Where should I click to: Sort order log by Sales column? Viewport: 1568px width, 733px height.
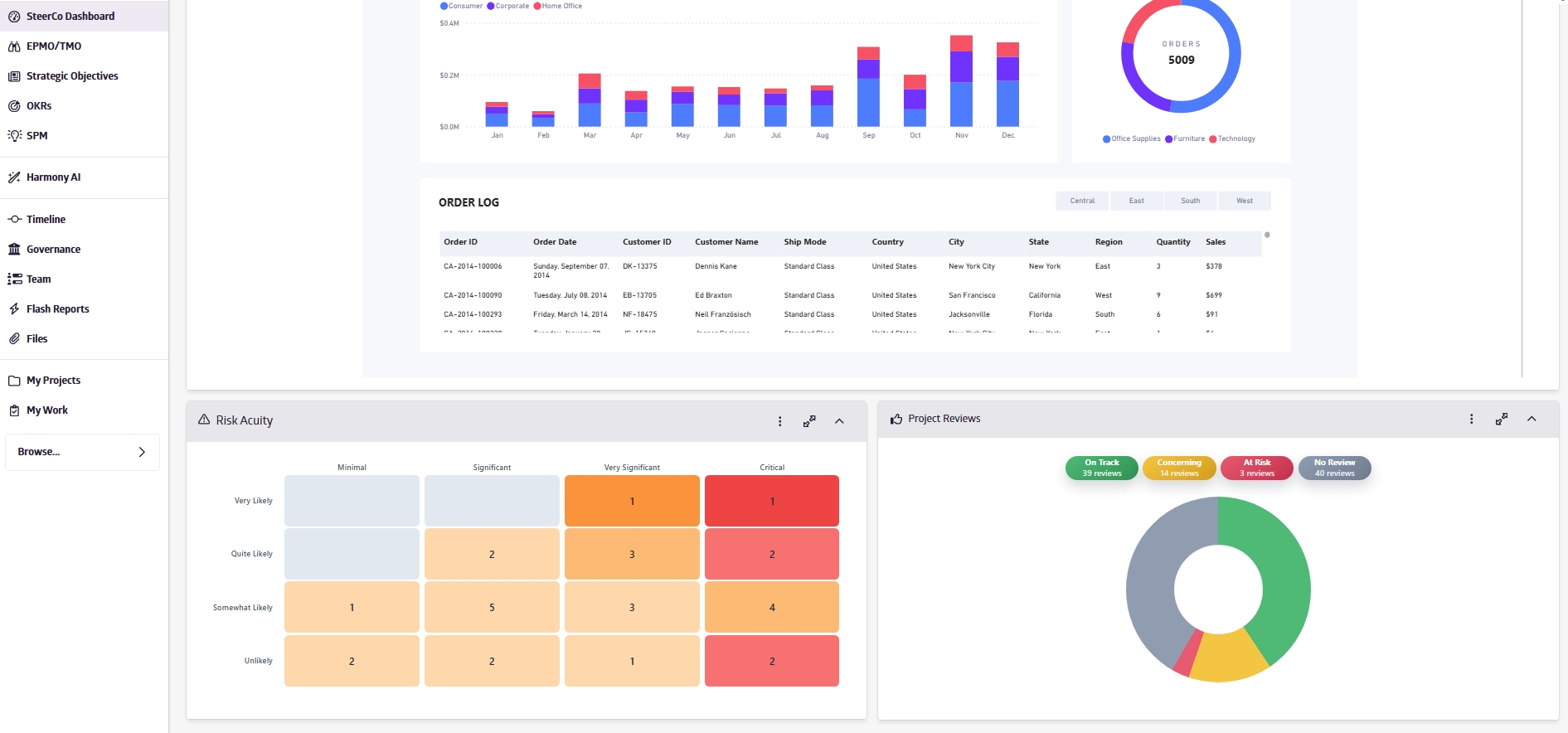click(x=1216, y=242)
